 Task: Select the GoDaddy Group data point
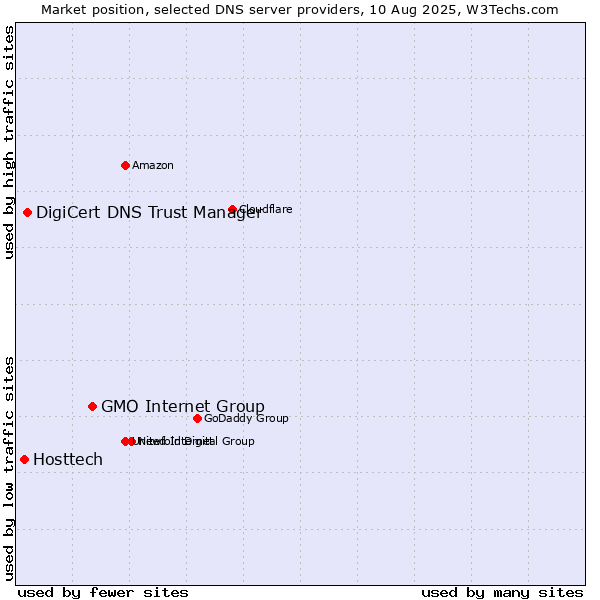tap(197, 419)
